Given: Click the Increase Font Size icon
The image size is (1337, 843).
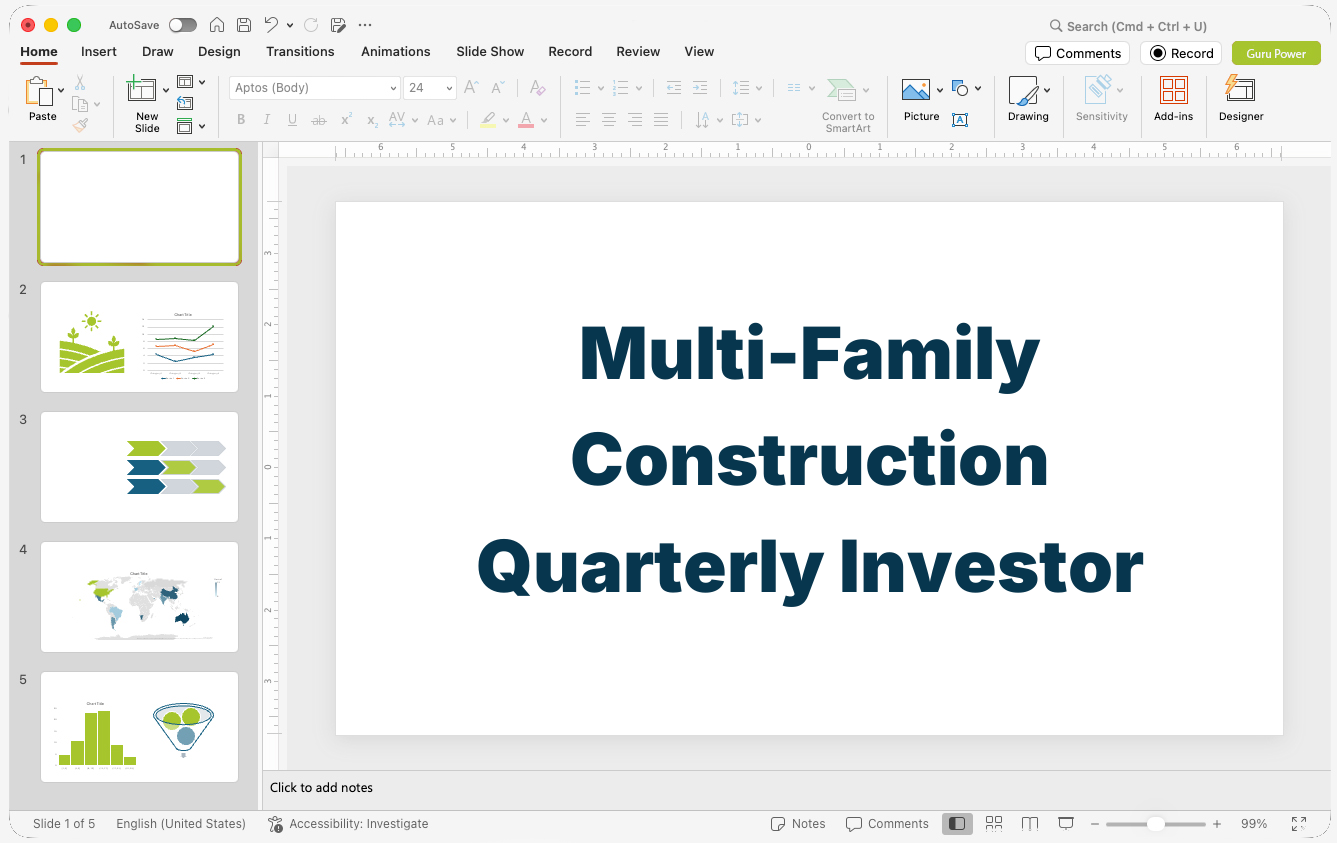Looking at the screenshot, I should point(472,88).
